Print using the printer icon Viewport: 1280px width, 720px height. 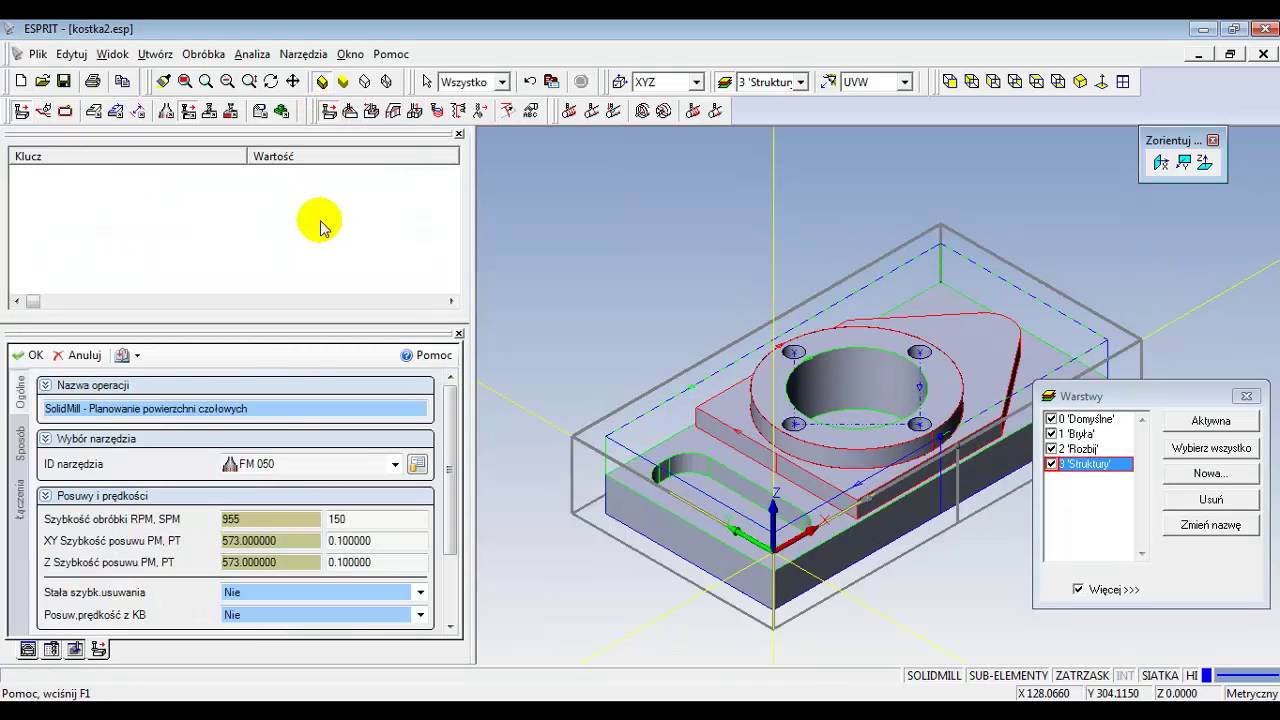click(93, 81)
